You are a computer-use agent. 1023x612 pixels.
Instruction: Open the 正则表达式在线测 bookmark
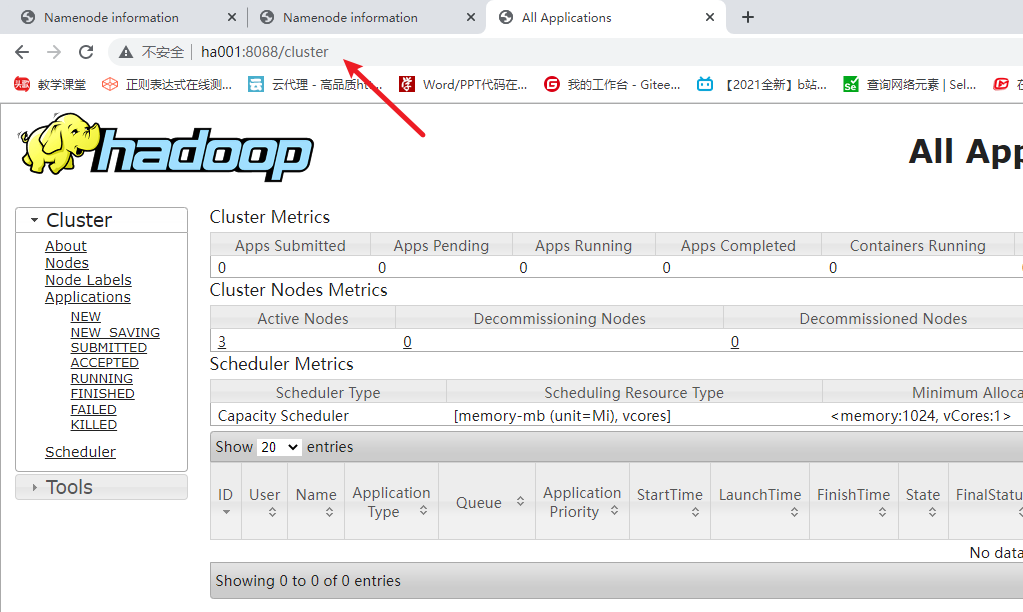pos(167,84)
